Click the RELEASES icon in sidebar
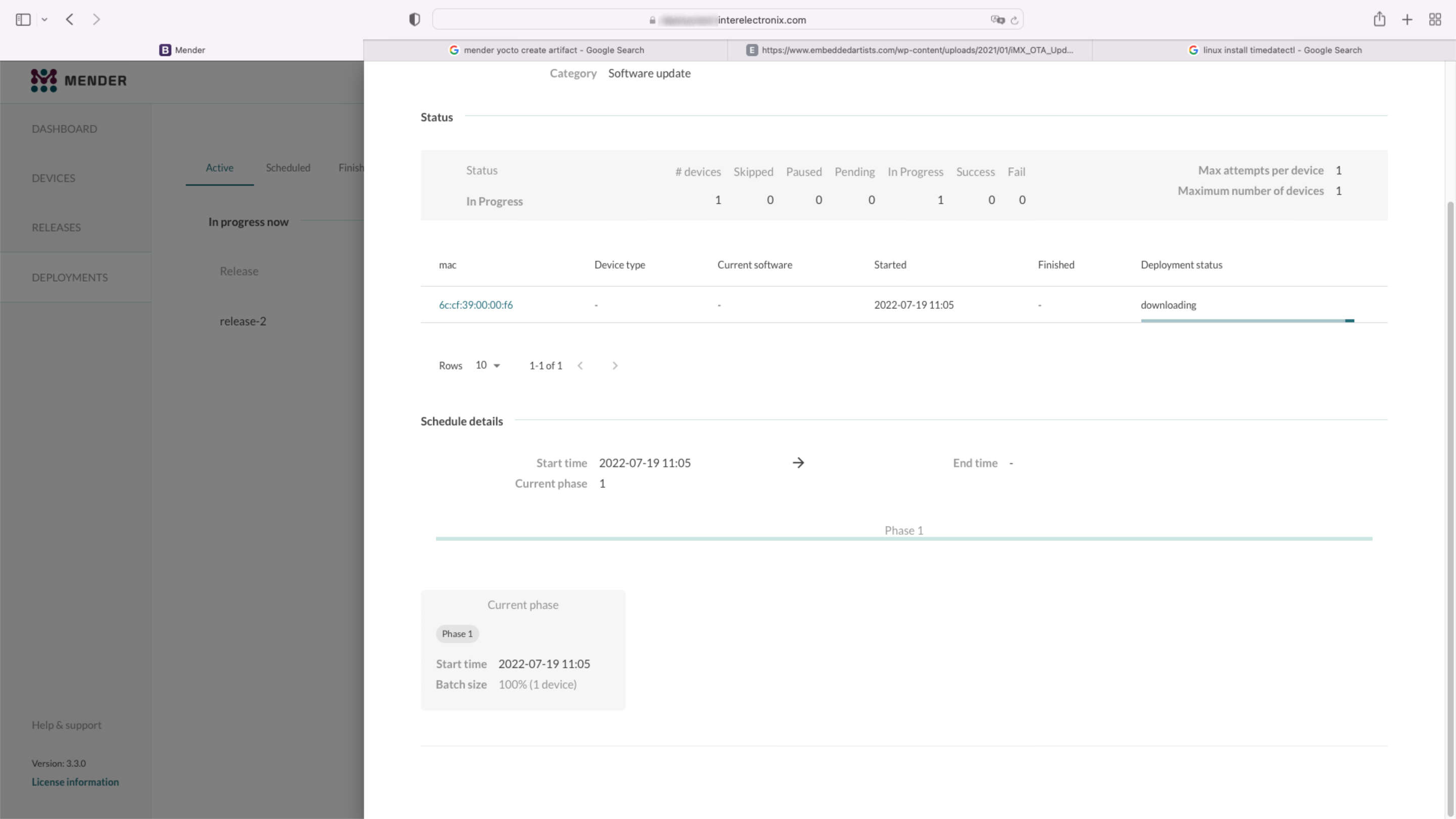The image size is (1456, 819). pyautogui.click(x=56, y=227)
